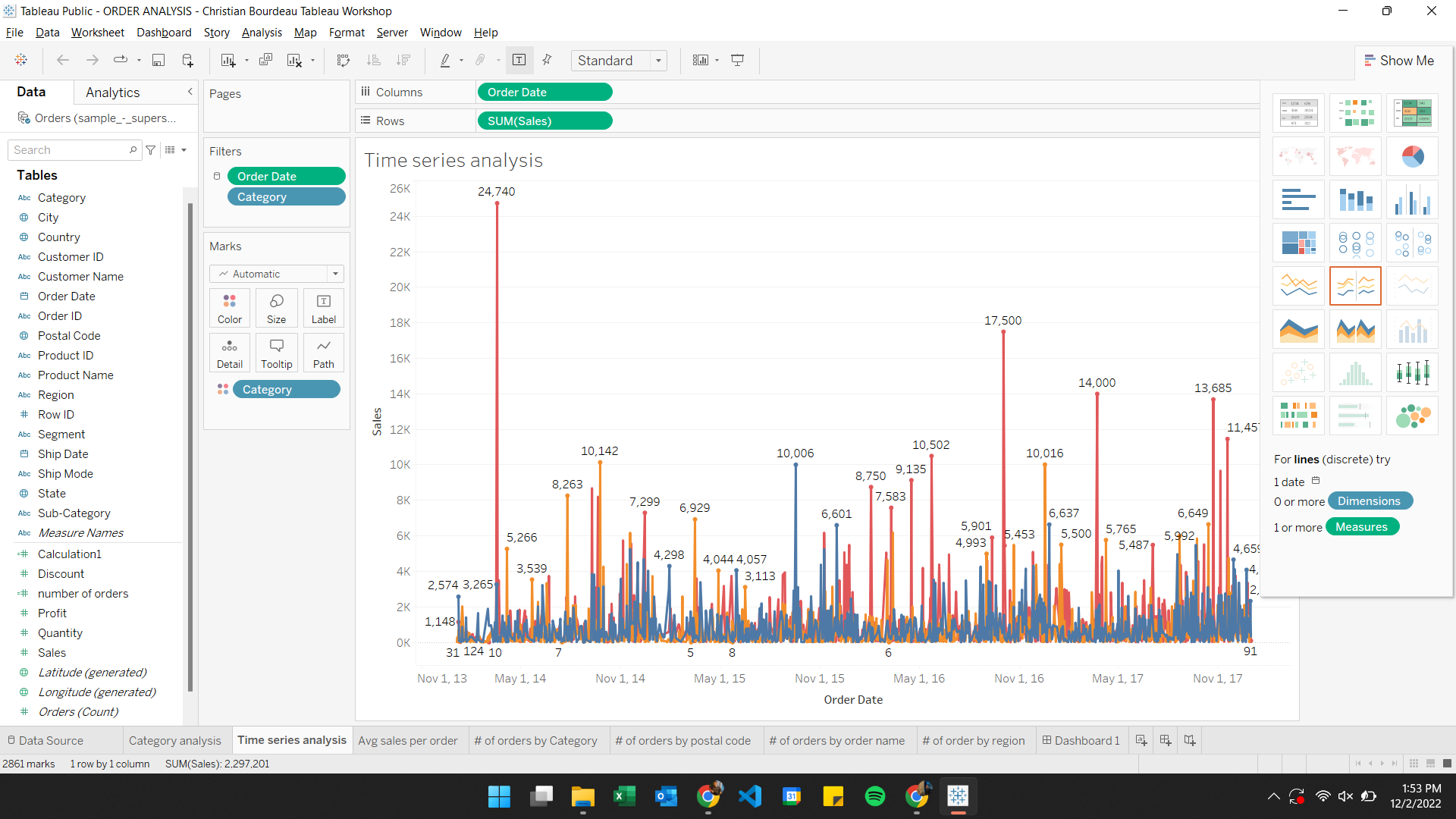The width and height of the screenshot is (1456, 819).
Task: Click the Highlight toolbar icon
Action: point(446,60)
